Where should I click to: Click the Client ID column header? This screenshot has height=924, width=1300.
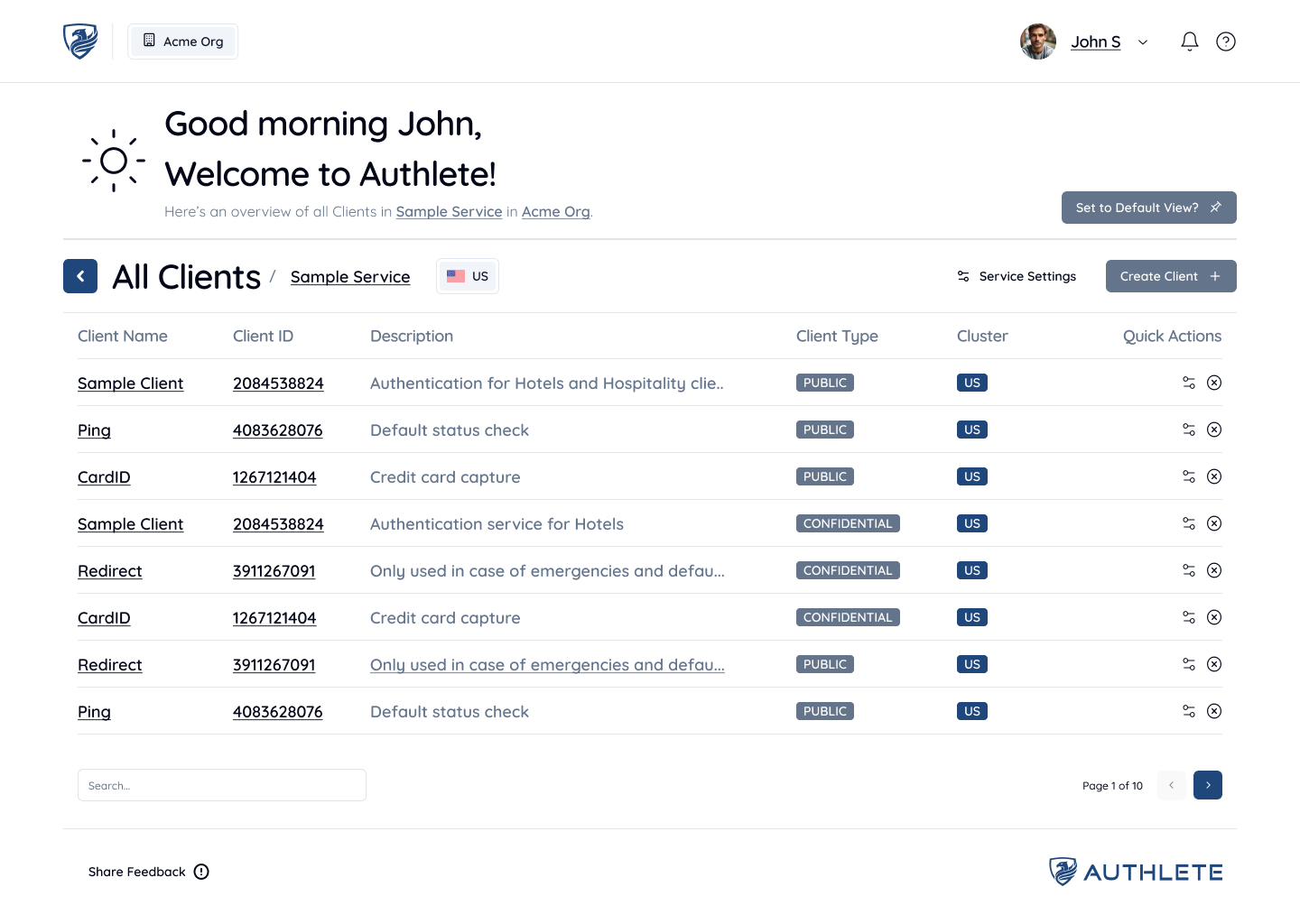(263, 336)
